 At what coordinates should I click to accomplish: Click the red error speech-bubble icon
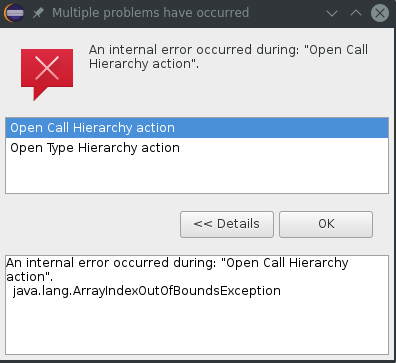[x=47, y=74]
